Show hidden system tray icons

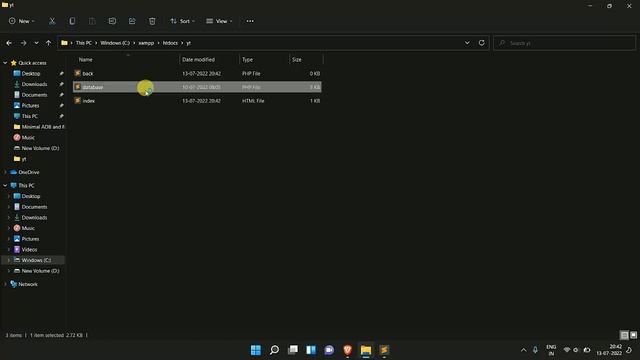[524, 350]
